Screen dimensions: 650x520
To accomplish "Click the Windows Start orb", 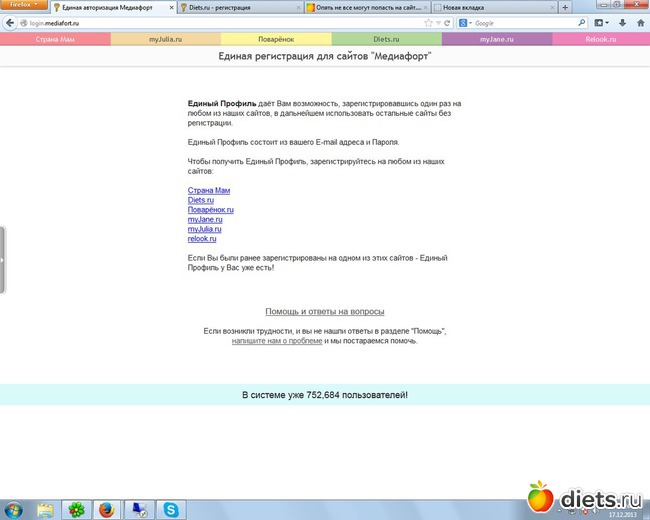I will coord(14,508).
